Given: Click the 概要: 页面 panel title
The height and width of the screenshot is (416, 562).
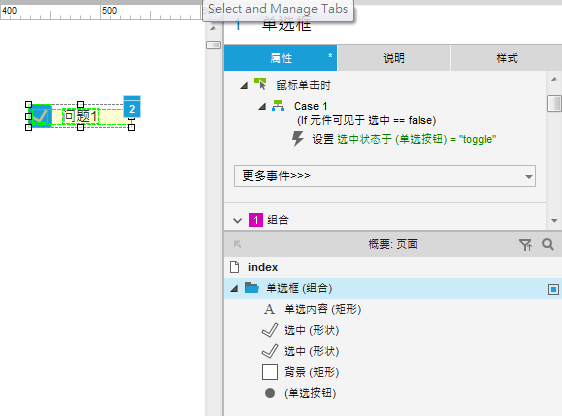Looking at the screenshot, I should point(393,244).
